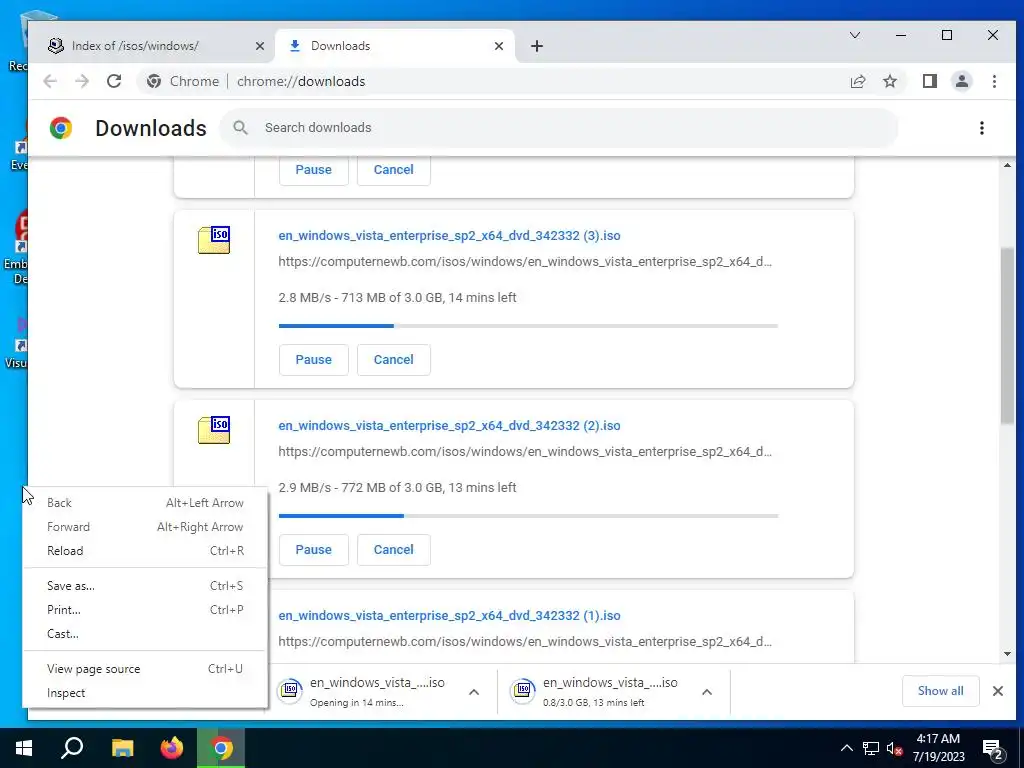Image resolution: width=1024 pixels, height=768 pixels.
Task: Click the '2.9 MB/s - 772 MB of 3.0 GB' status
Action: pyautogui.click(x=397, y=488)
